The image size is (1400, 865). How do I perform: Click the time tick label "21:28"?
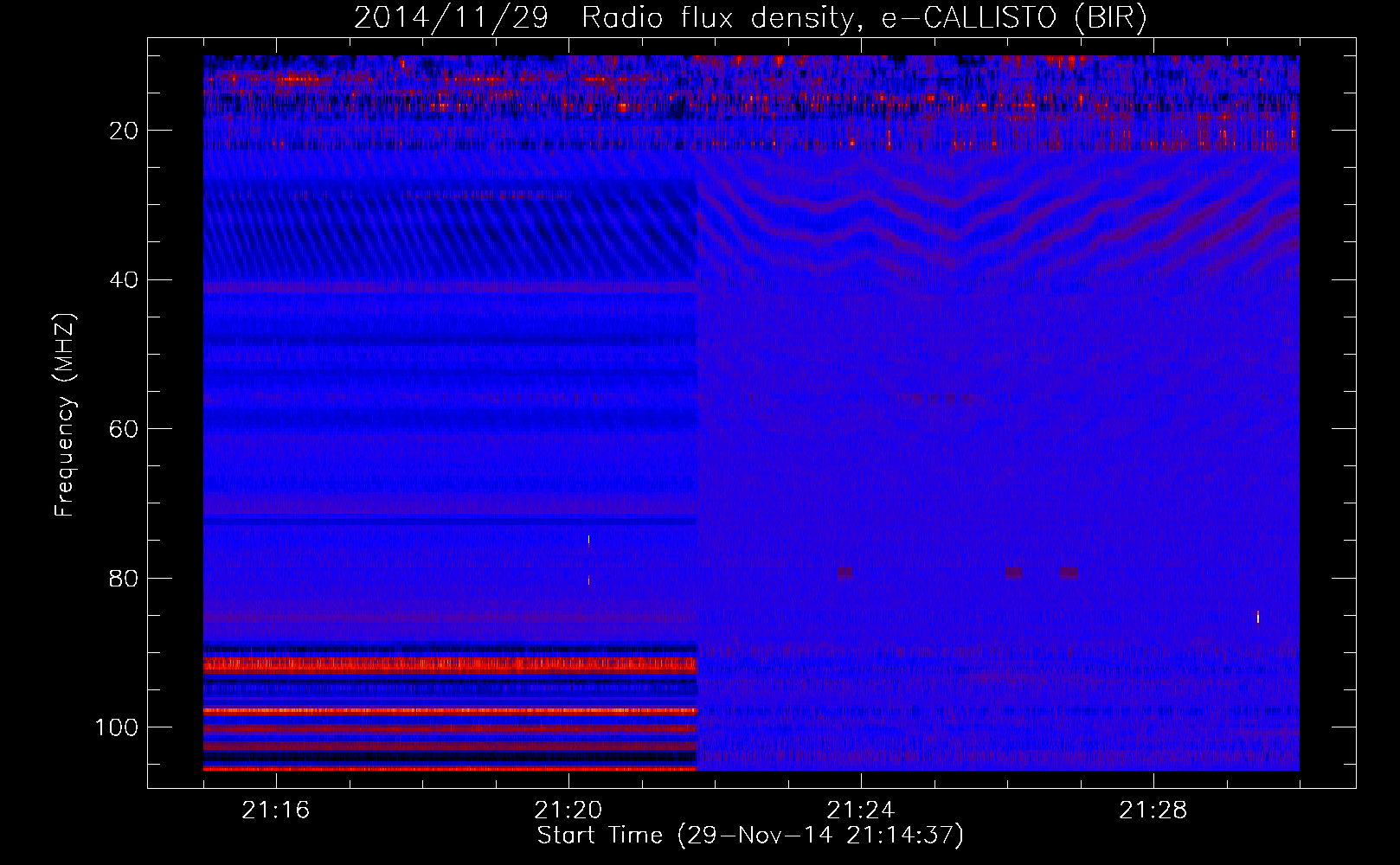(1153, 811)
